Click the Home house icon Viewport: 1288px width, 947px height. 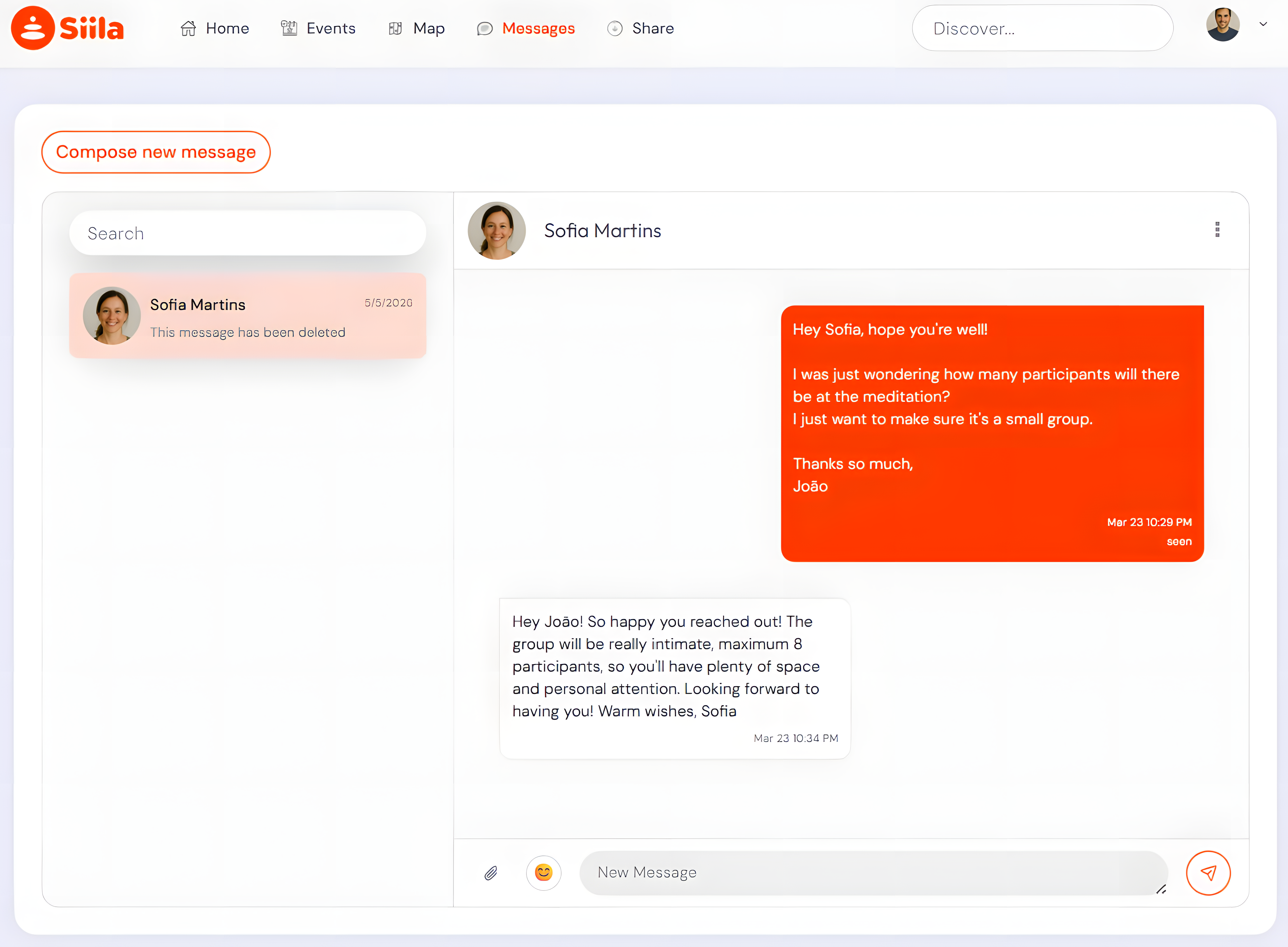click(188, 29)
